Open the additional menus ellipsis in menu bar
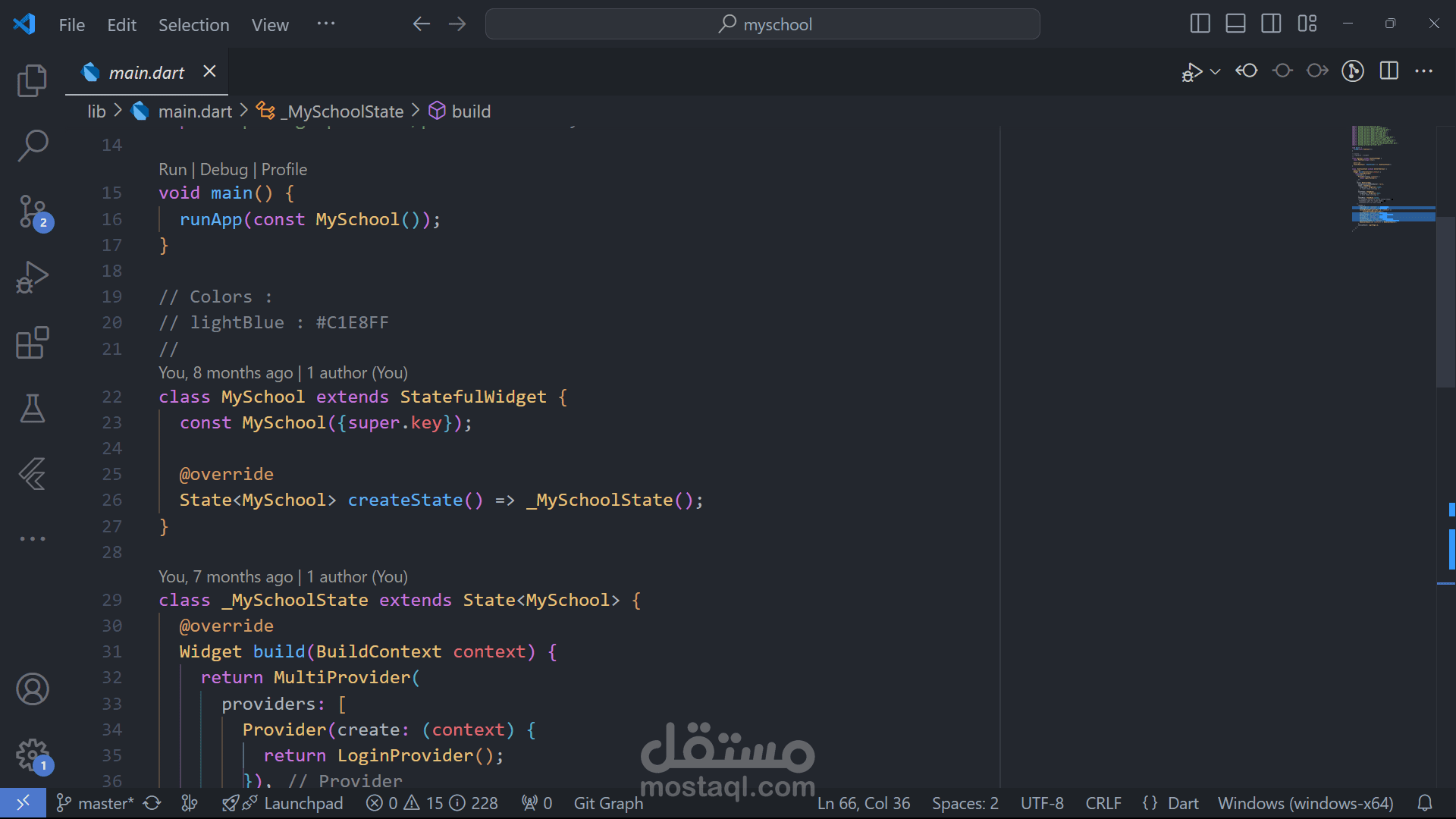Image resolution: width=1456 pixels, height=819 pixels. [x=326, y=24]
